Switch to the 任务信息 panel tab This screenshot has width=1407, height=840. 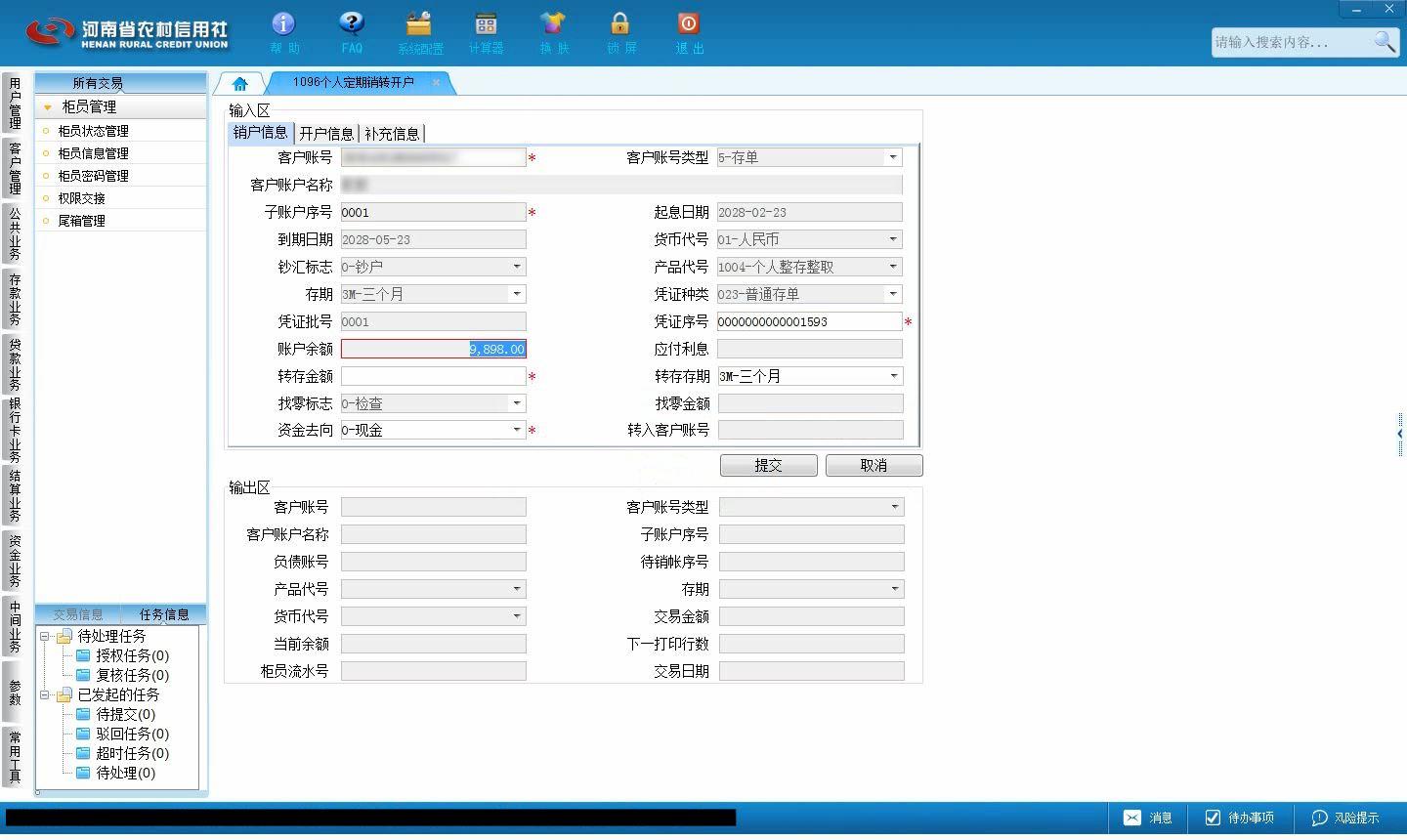click(x=163, y=614)
